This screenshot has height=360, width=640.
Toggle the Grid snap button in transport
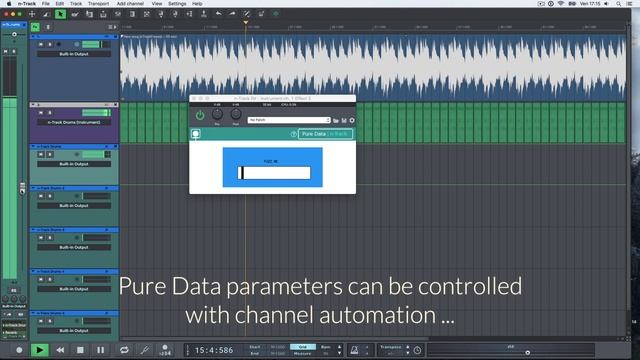pos(302,347)
